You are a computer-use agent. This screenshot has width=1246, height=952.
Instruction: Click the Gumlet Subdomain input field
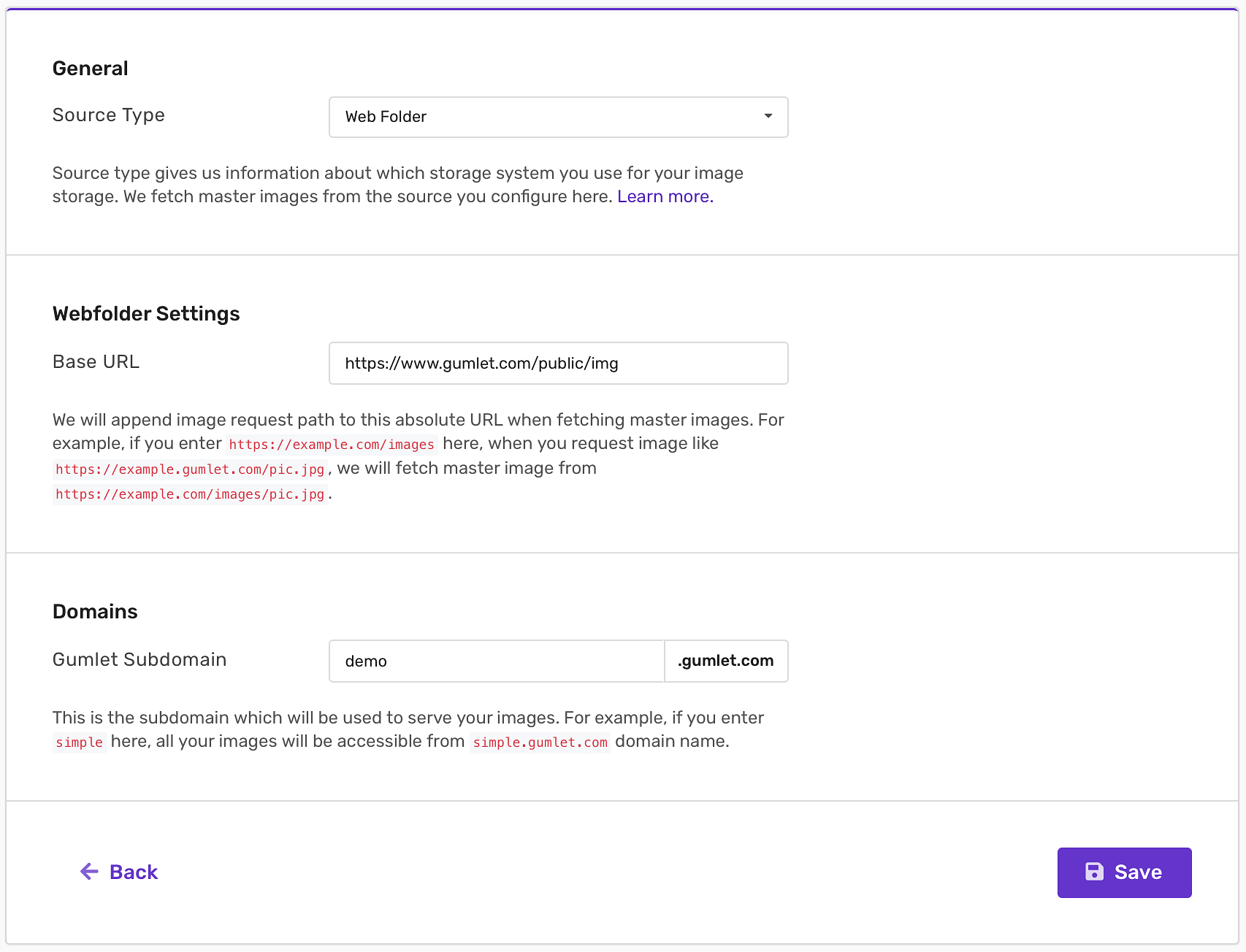coord(497,661)
